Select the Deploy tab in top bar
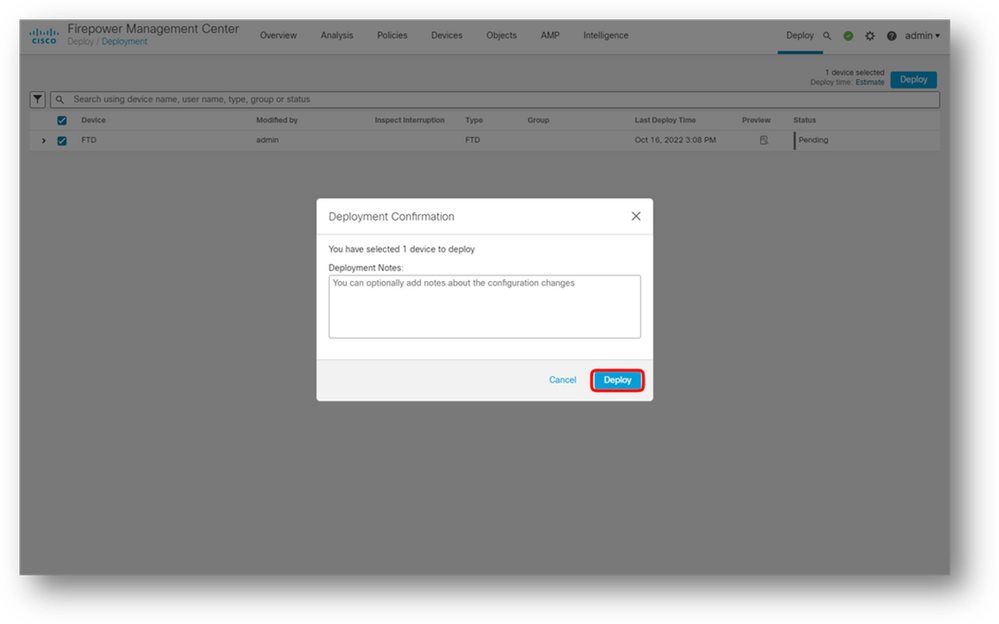This screenshot has height=624, width=999. [800, 36]
